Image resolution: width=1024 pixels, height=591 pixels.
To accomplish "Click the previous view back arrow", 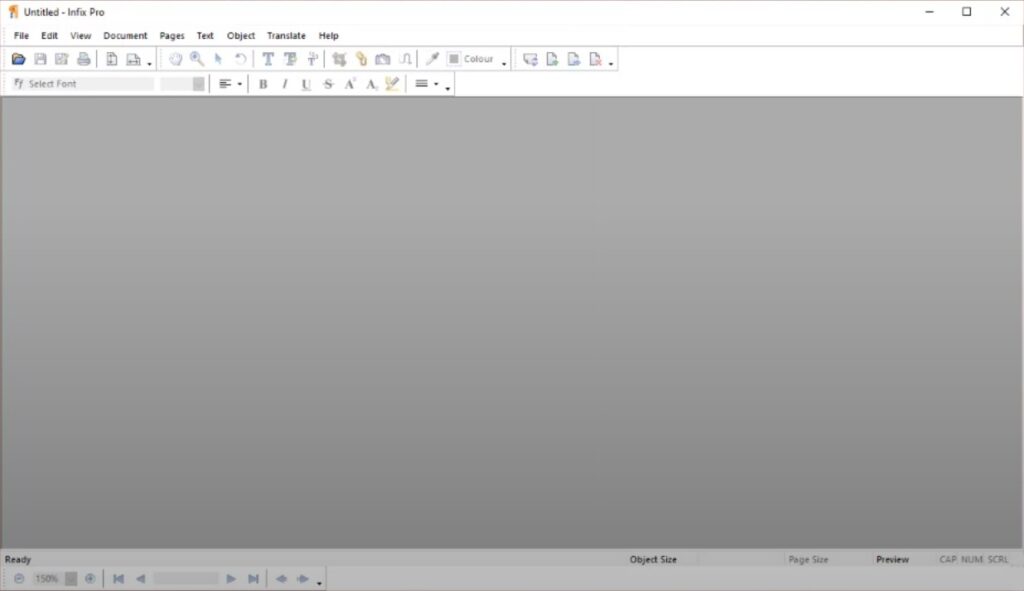I will (x=281, y=579).
